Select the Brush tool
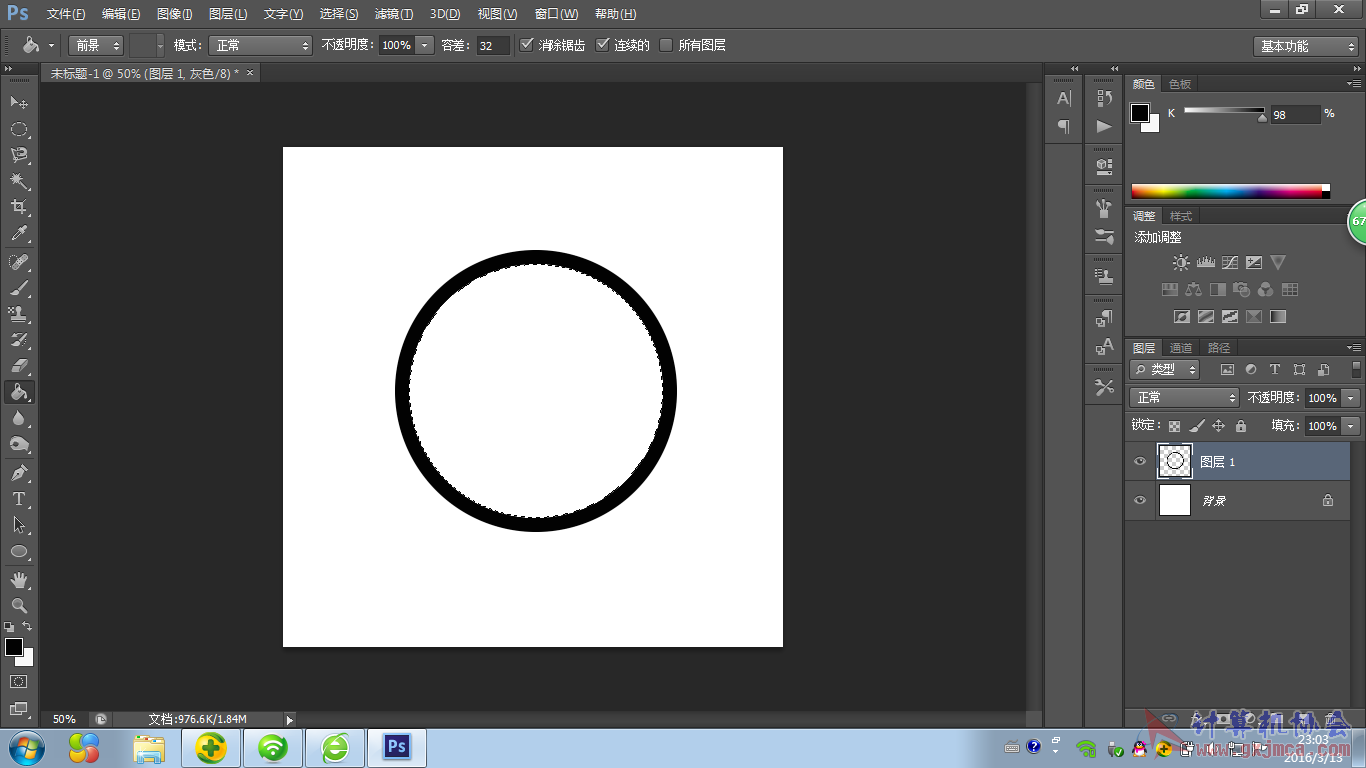The height and width of the screenshot is (768, 1366). (x=19, y=288)
